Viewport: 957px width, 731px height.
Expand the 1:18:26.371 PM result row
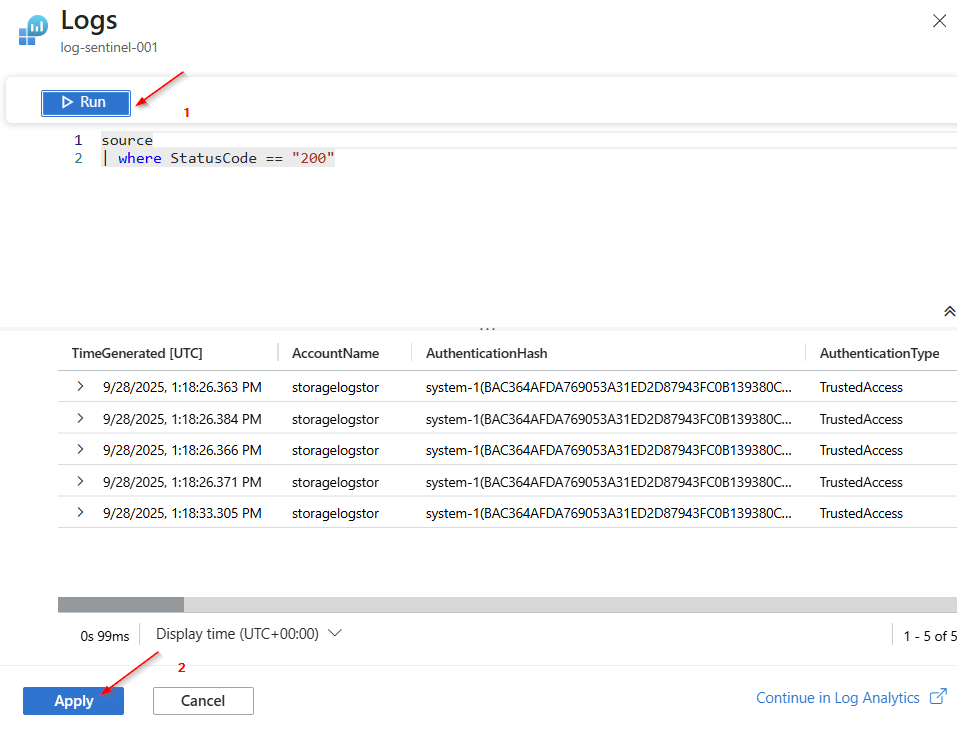tap(80, 482)
